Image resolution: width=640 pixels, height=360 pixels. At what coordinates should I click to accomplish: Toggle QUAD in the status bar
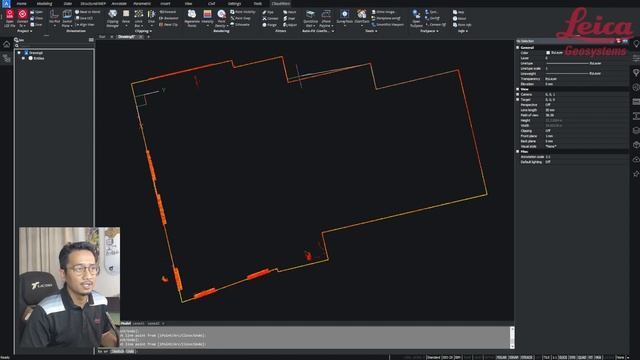click(x=582, y=357)
